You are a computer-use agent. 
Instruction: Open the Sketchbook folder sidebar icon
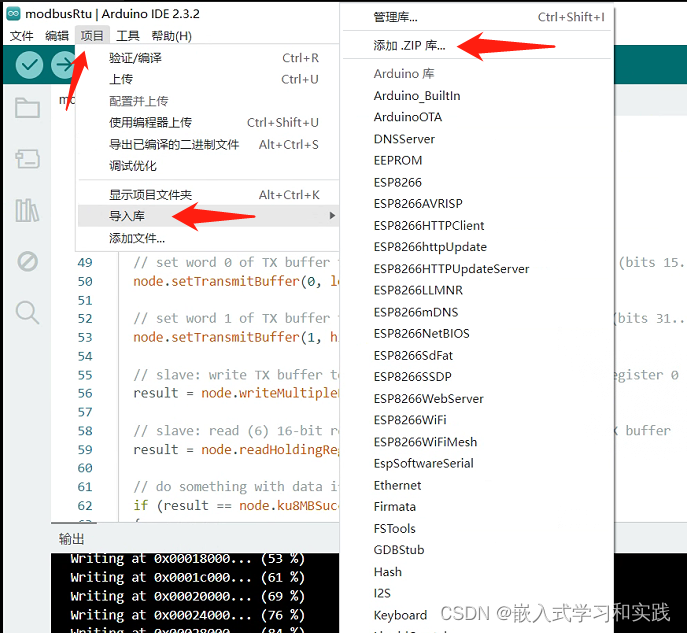27,108
